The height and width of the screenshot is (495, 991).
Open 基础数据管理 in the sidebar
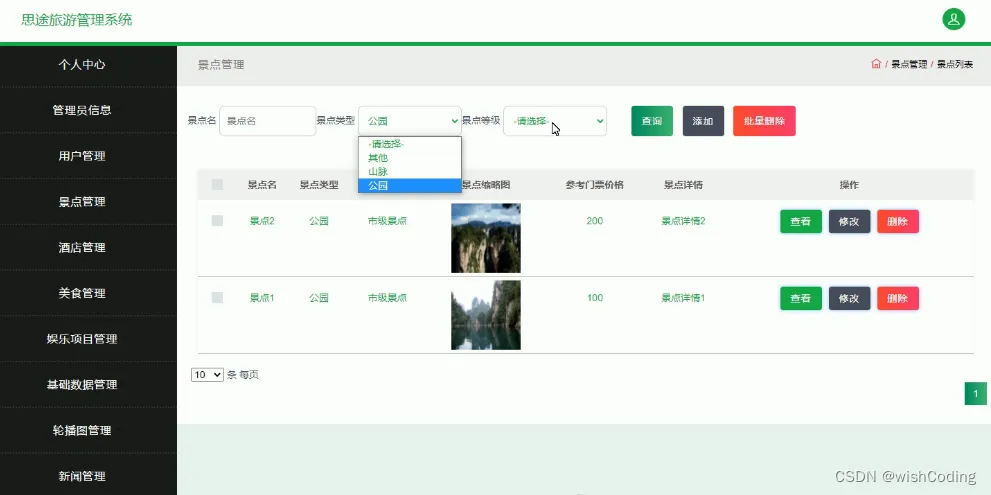(82, 384)
